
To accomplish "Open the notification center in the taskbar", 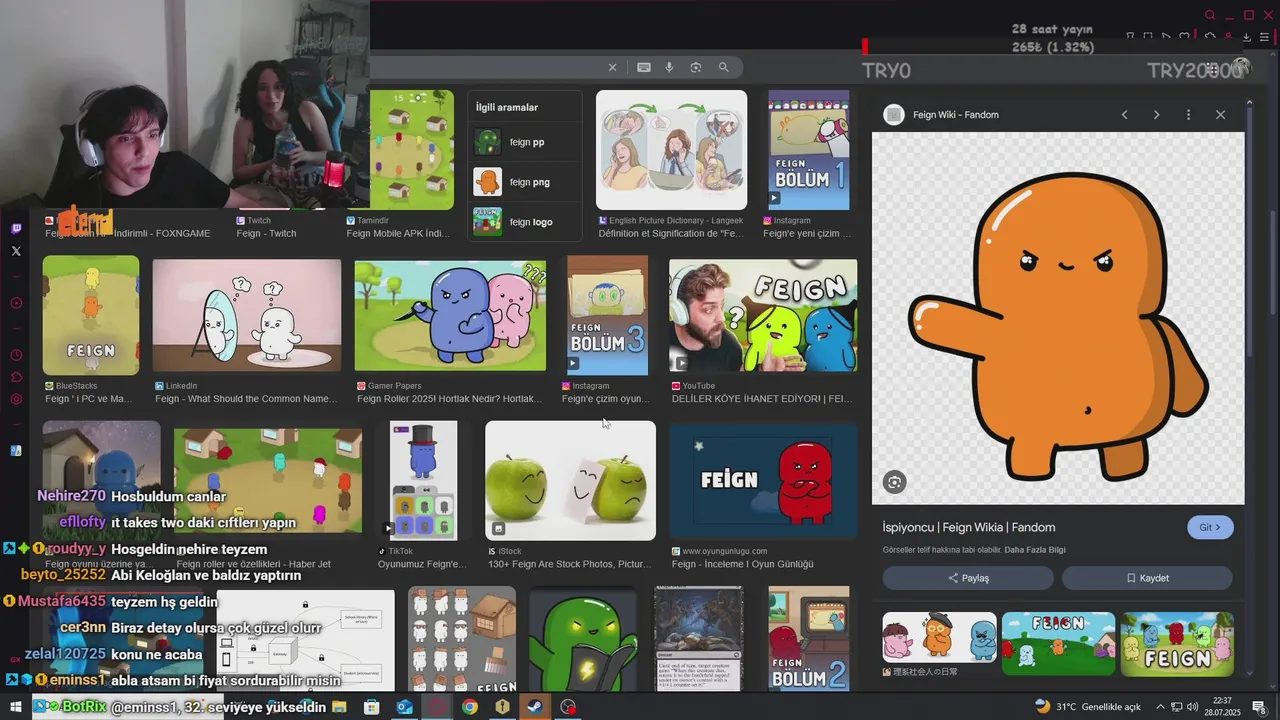I will [x=1259, y=707].
